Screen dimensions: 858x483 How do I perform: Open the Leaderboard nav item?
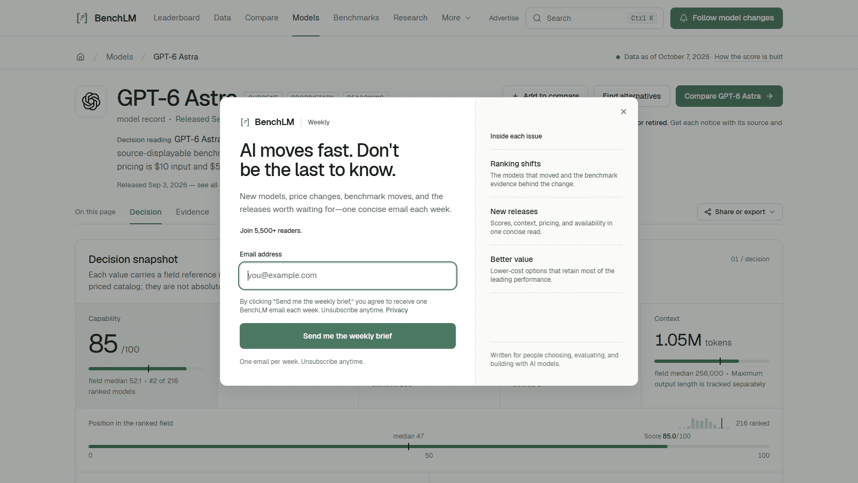[176, 18]
